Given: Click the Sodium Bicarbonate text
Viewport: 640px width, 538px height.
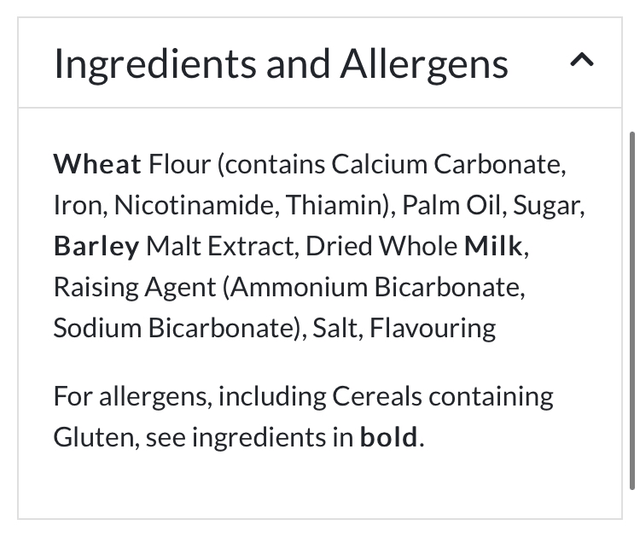Looking at the screenshot, I should [x=176, y=328].
